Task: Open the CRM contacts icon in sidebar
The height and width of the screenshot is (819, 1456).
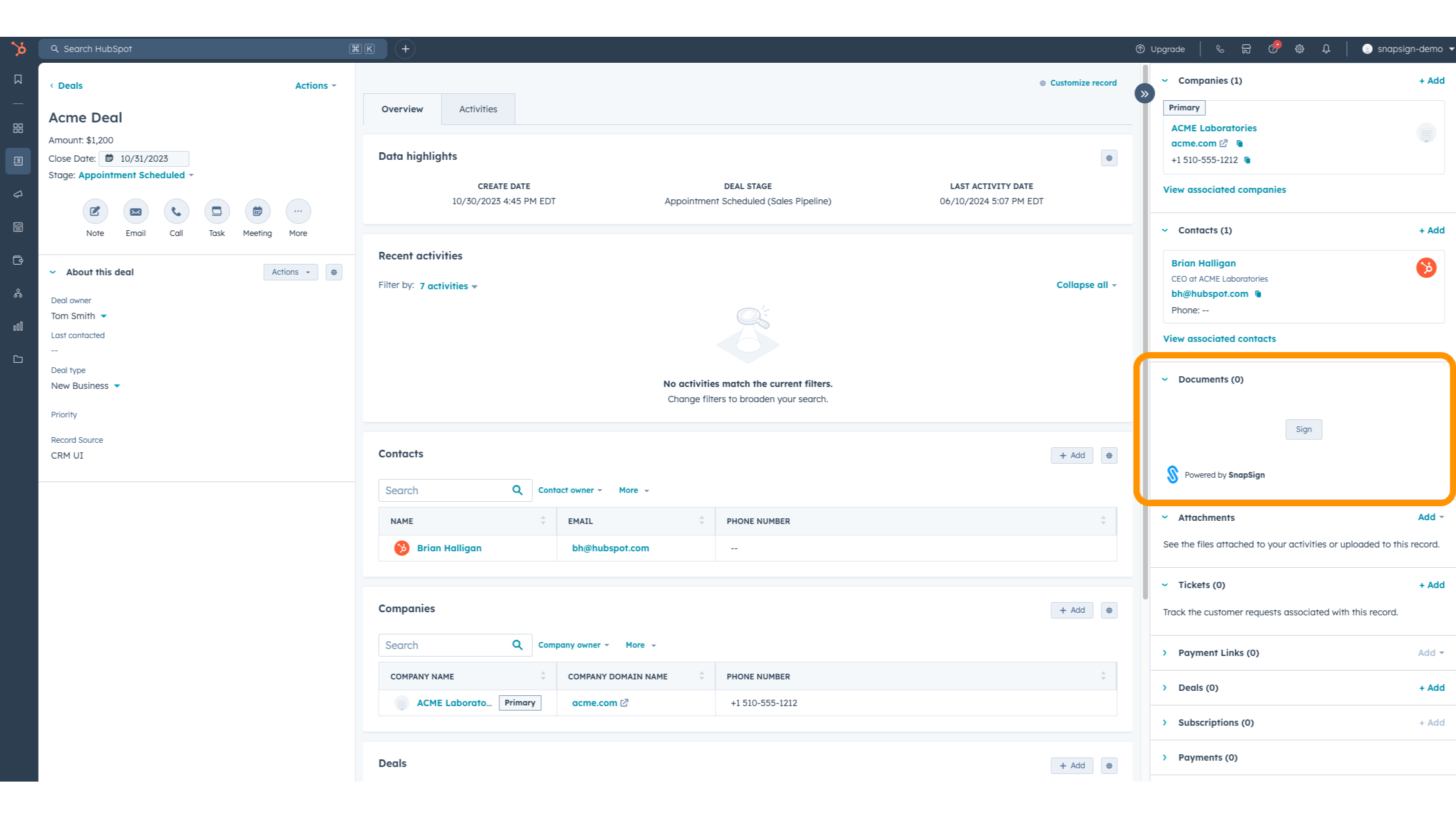Action: (18, 161)
